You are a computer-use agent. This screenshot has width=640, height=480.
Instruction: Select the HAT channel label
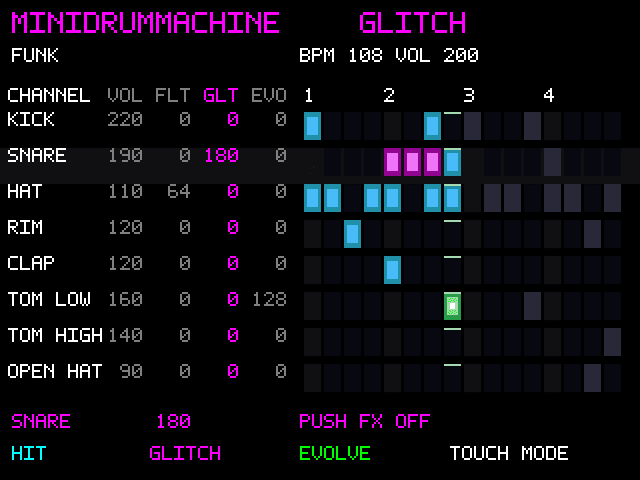point(25,191)
